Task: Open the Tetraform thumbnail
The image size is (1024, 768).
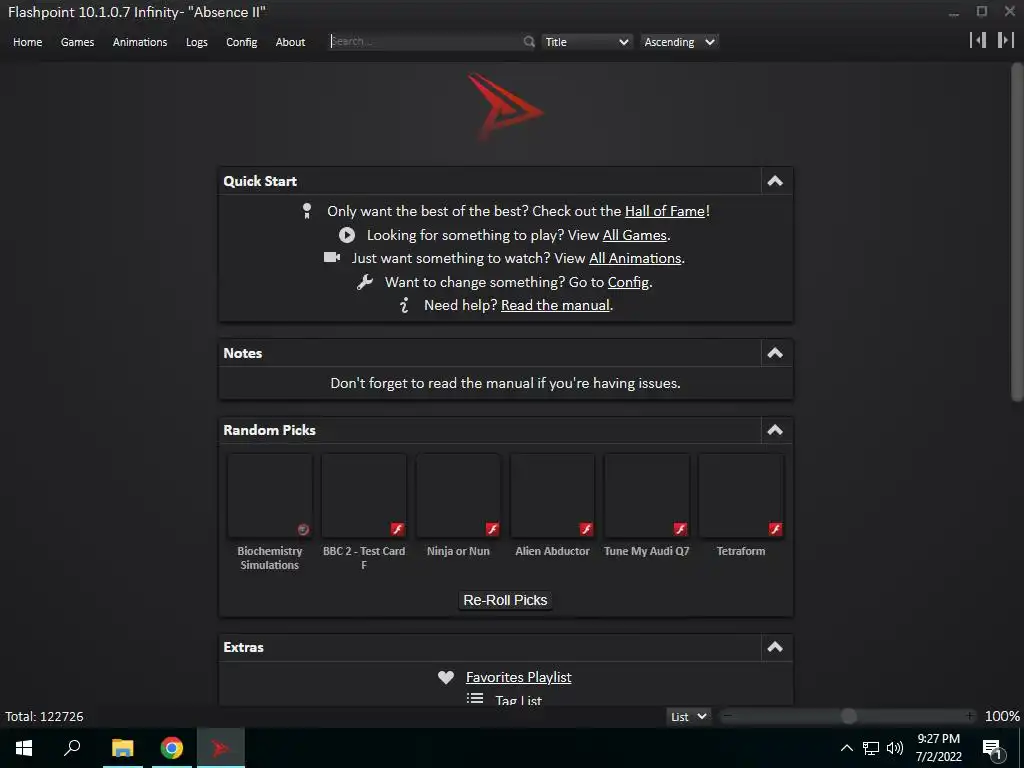Action: click(741, 496)
